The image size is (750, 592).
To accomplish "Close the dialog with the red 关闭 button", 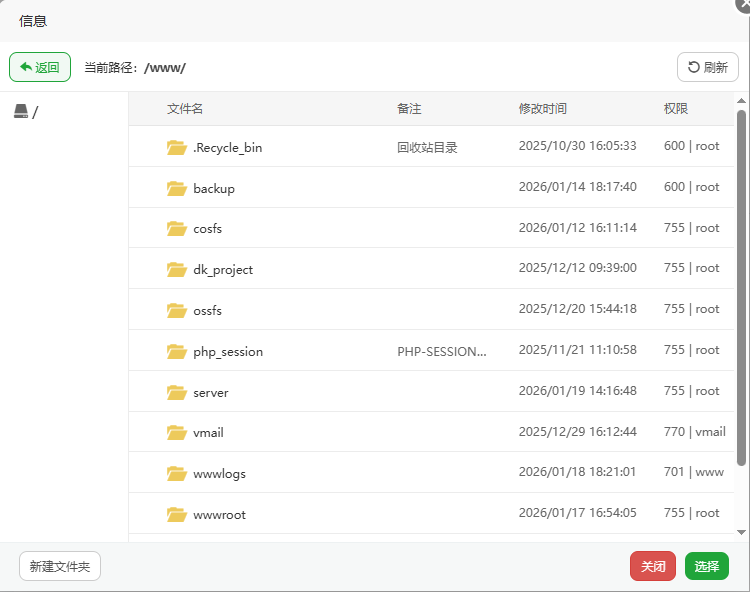I will [x=652, y=566].
